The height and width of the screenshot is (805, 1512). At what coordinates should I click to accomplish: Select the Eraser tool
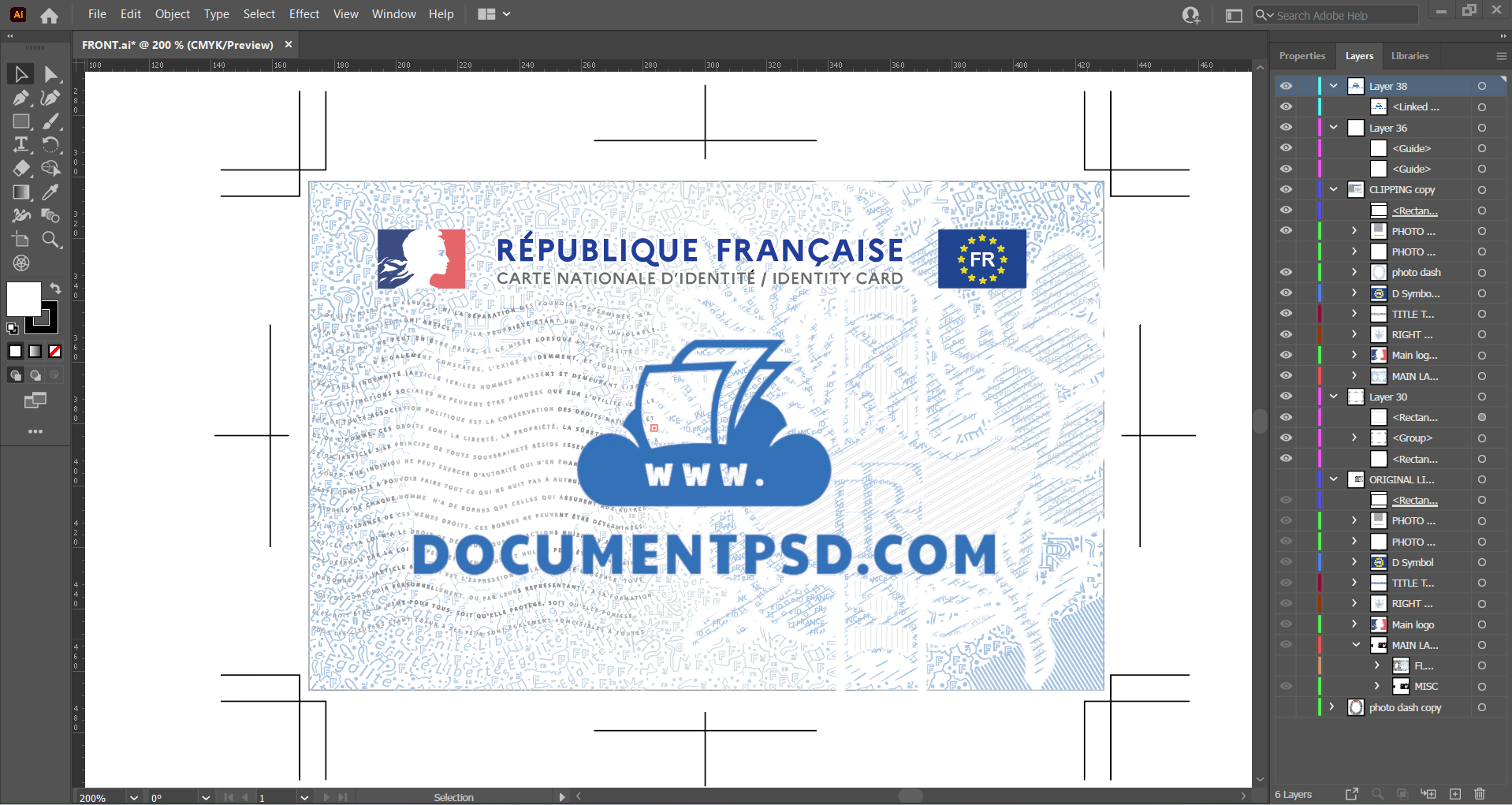[x=21, y=168]
